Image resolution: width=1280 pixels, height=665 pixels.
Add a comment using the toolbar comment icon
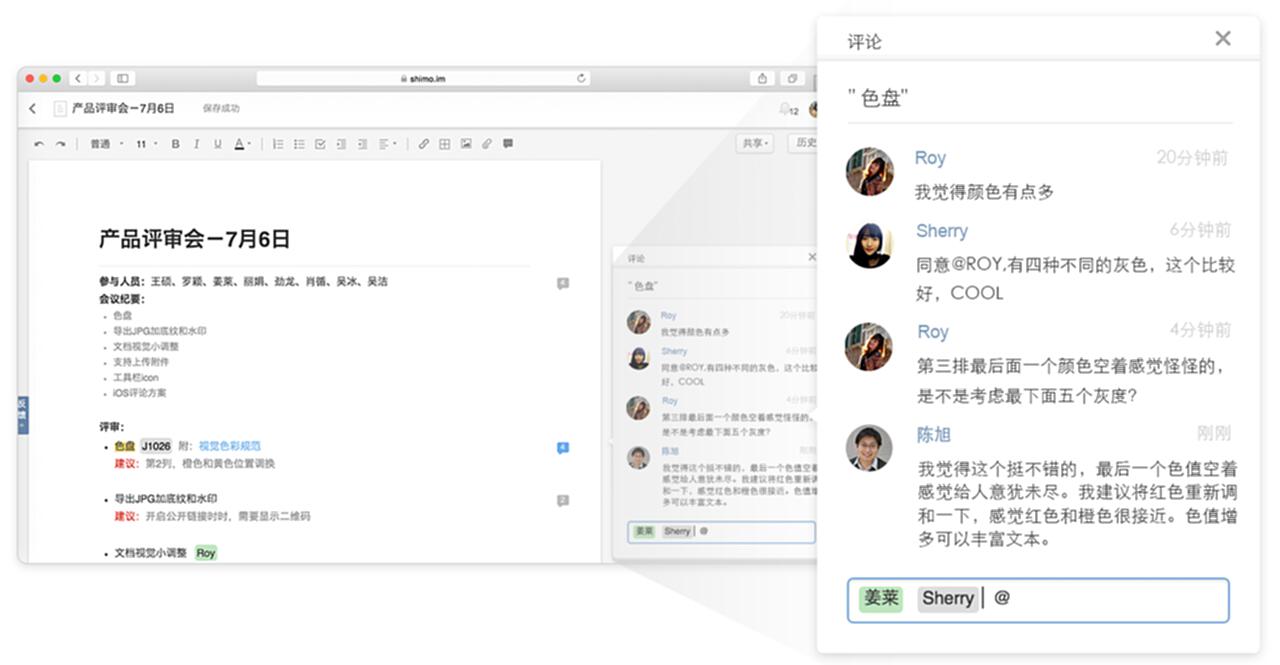(x=508, y=144)
